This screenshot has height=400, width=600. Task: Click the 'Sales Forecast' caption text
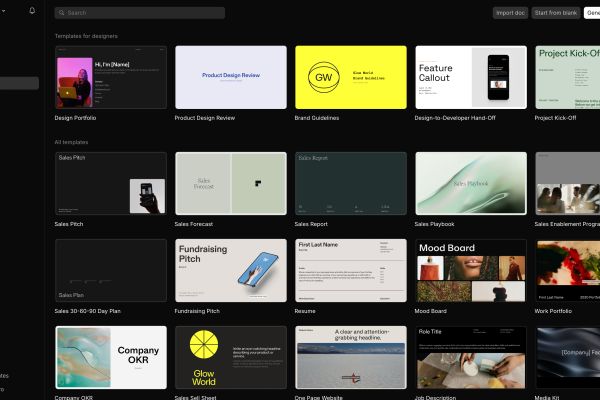tap(194, 224)
